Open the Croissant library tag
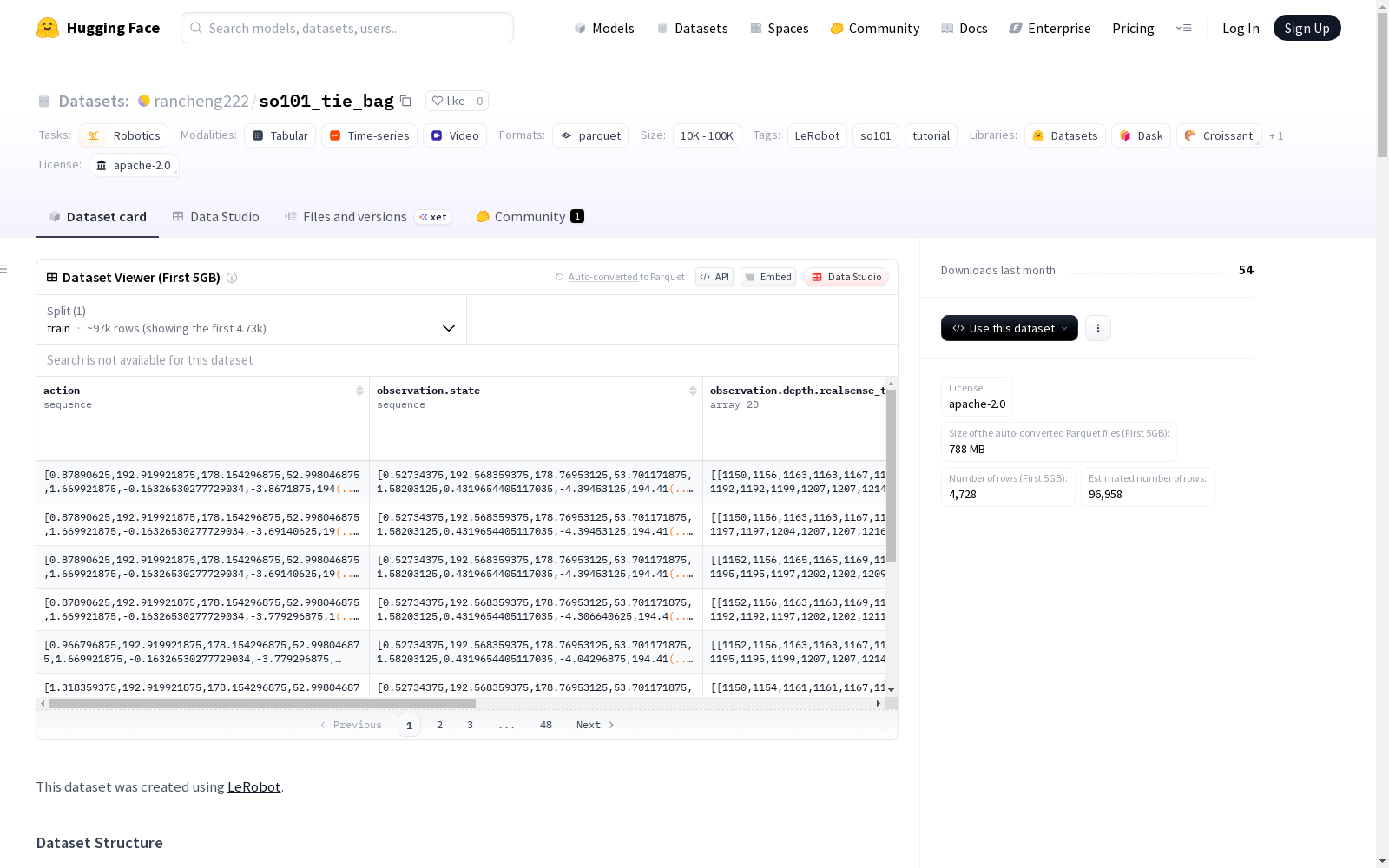The height and width of the screenshot is (868, 1389). (1219, 135)
